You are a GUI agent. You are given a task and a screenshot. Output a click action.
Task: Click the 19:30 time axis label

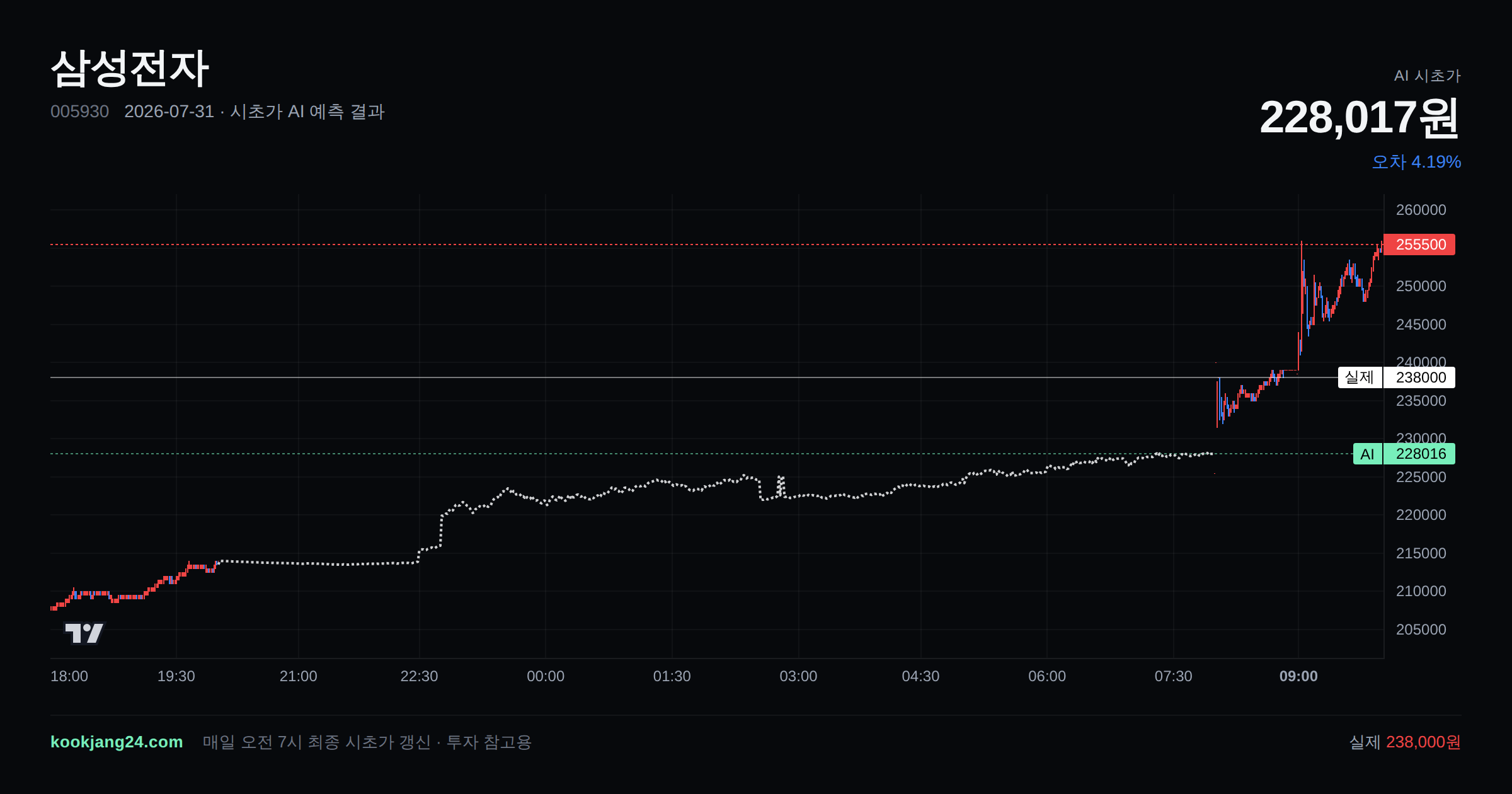pos(176,676)
